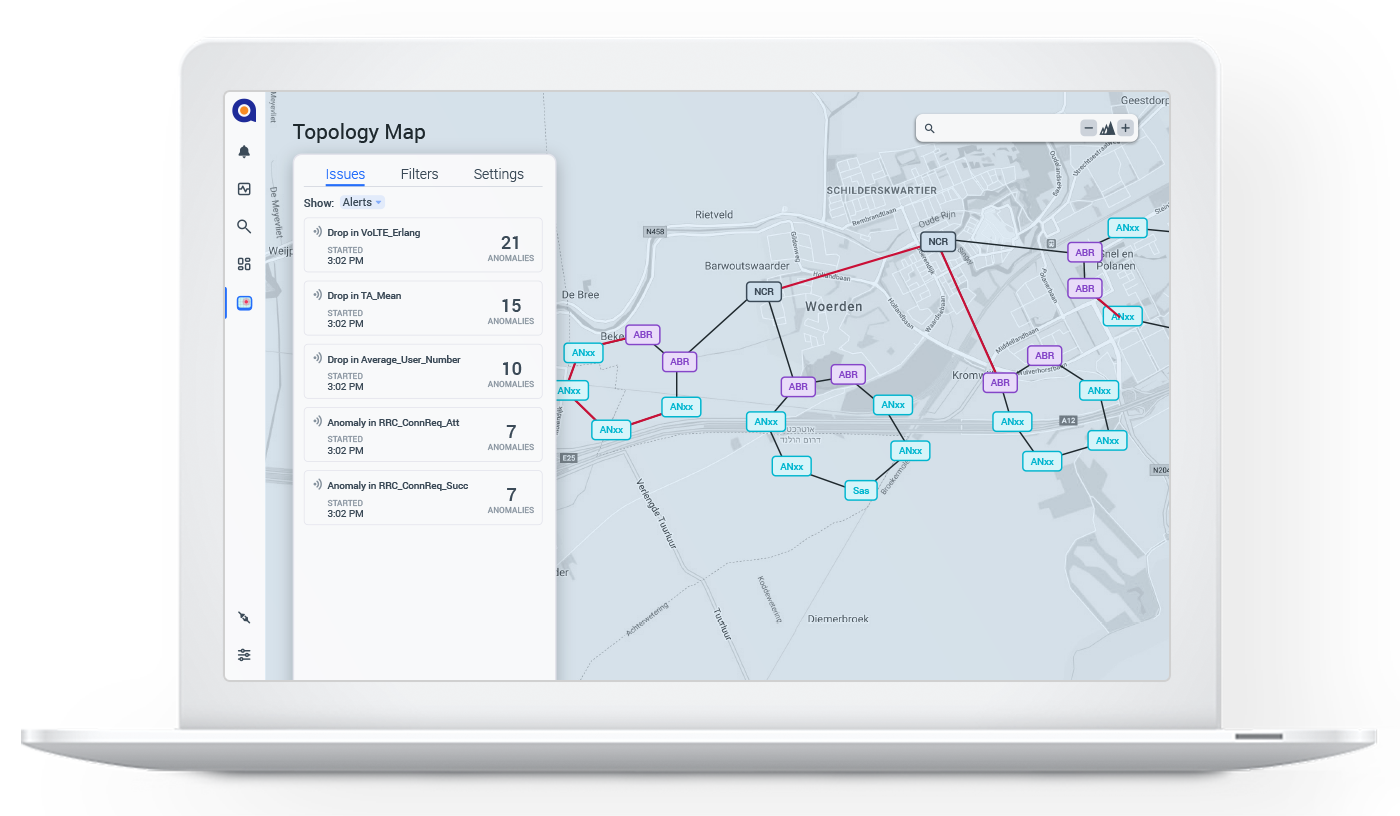Open the activity chart sidebar icon
Viewport: 1400px width, 816px height.
pos(244,189)
